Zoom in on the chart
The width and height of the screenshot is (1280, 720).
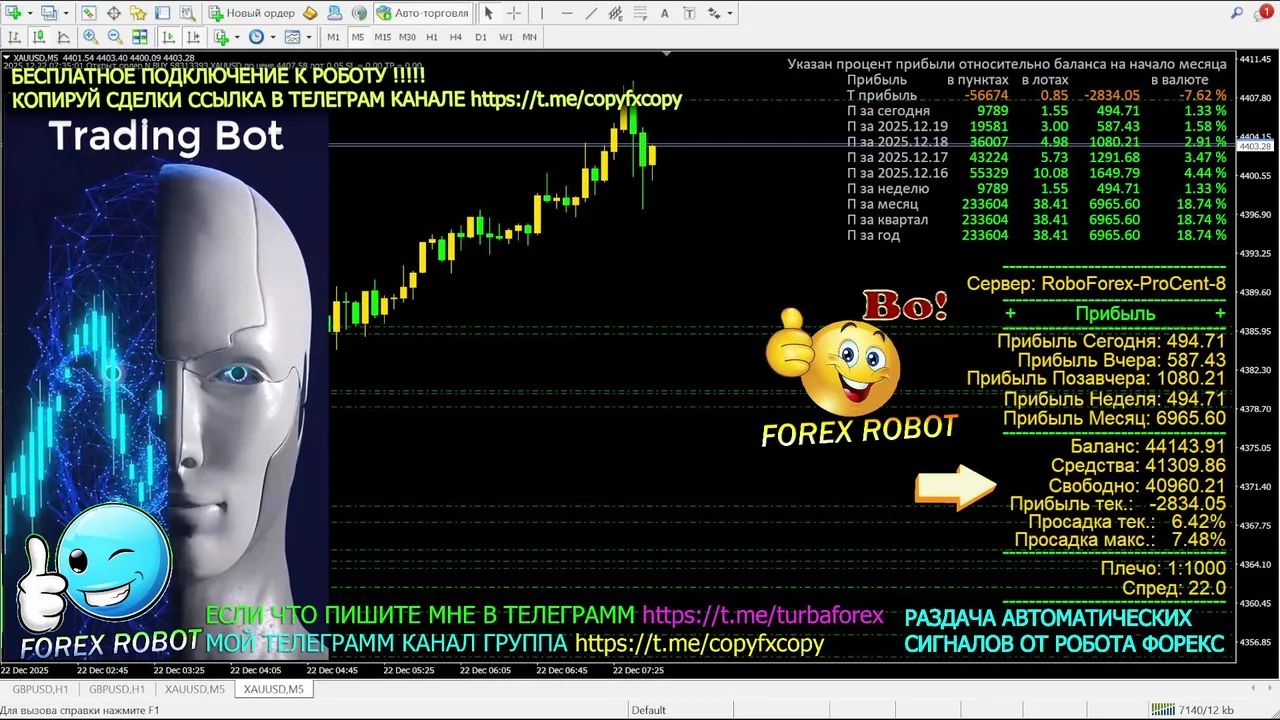90,37
